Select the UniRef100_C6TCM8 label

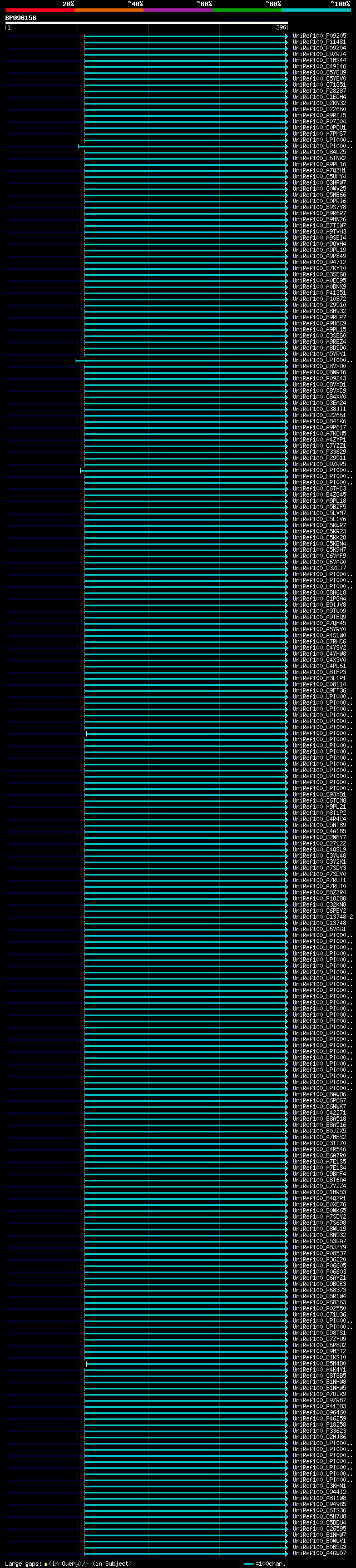click(319, 800)
